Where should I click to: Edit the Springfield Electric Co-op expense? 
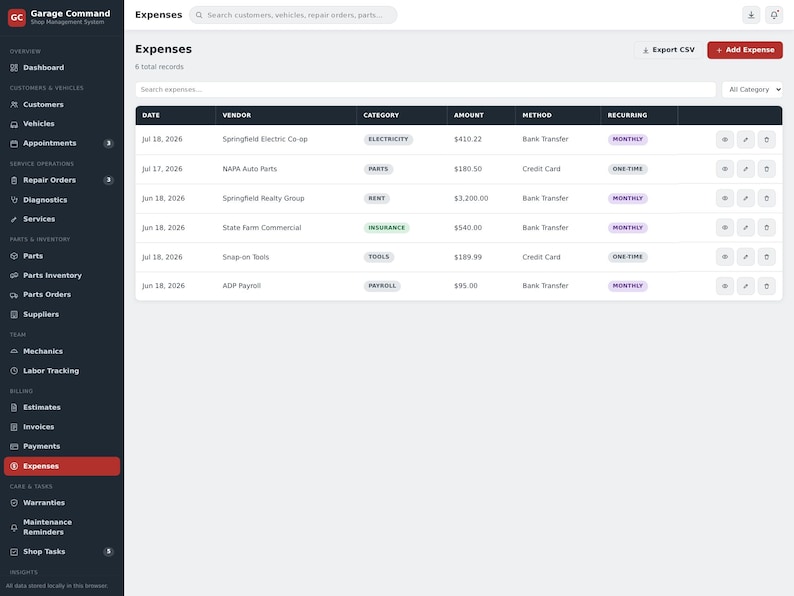tap(745, 140)
